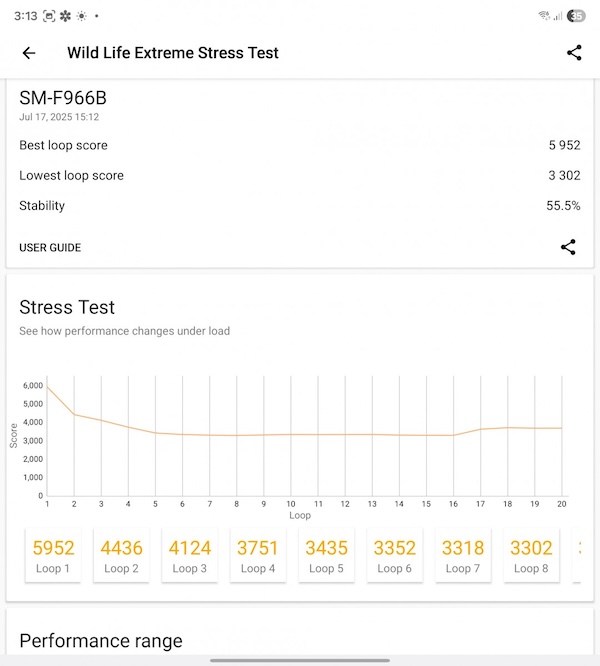The image size is (600, 666).
Task: Tap the Loop 8 lowest score card
Action: [x=531, y=556]
